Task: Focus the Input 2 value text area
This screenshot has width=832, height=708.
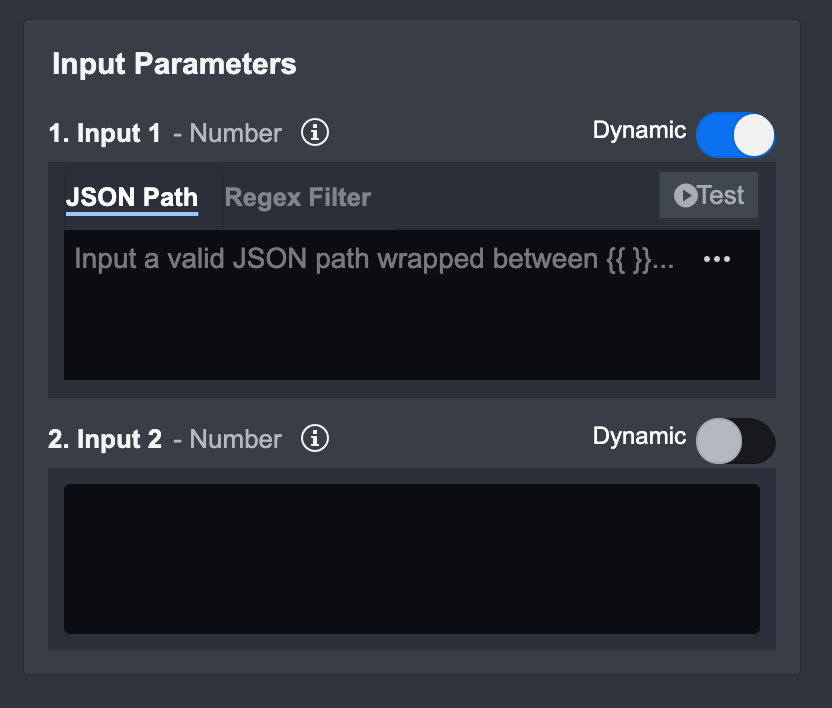Action: coord(411,559)
